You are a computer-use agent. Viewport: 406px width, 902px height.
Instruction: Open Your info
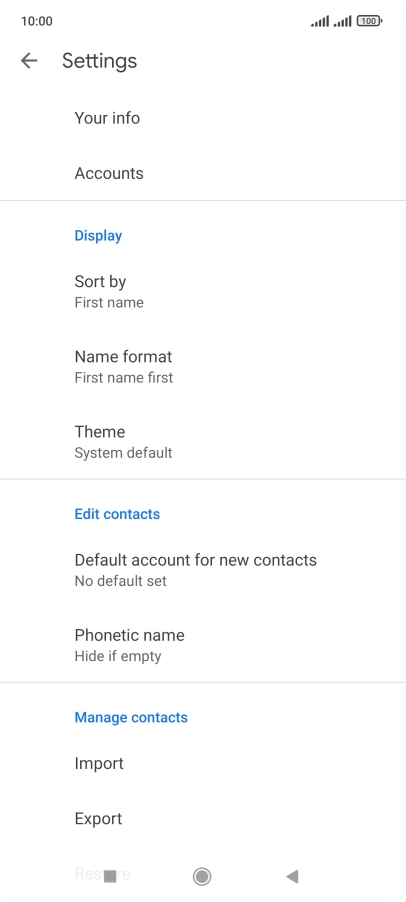click(x=203, y=118)
